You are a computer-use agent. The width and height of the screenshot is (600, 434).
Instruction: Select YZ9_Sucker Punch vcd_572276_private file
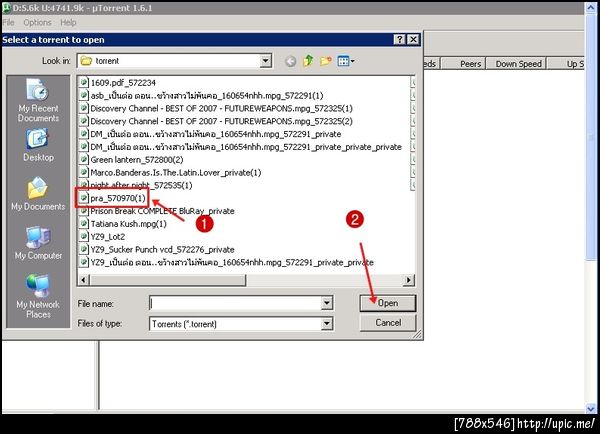pyautogui.click(x=162, y=250)
